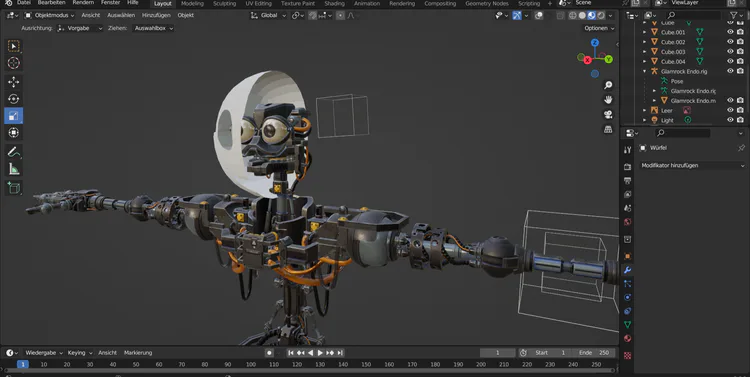Open the outliner filter dropdown
The width and height of the screenshot is (750, 377).
pyautogui.click(x=736, y=15)
